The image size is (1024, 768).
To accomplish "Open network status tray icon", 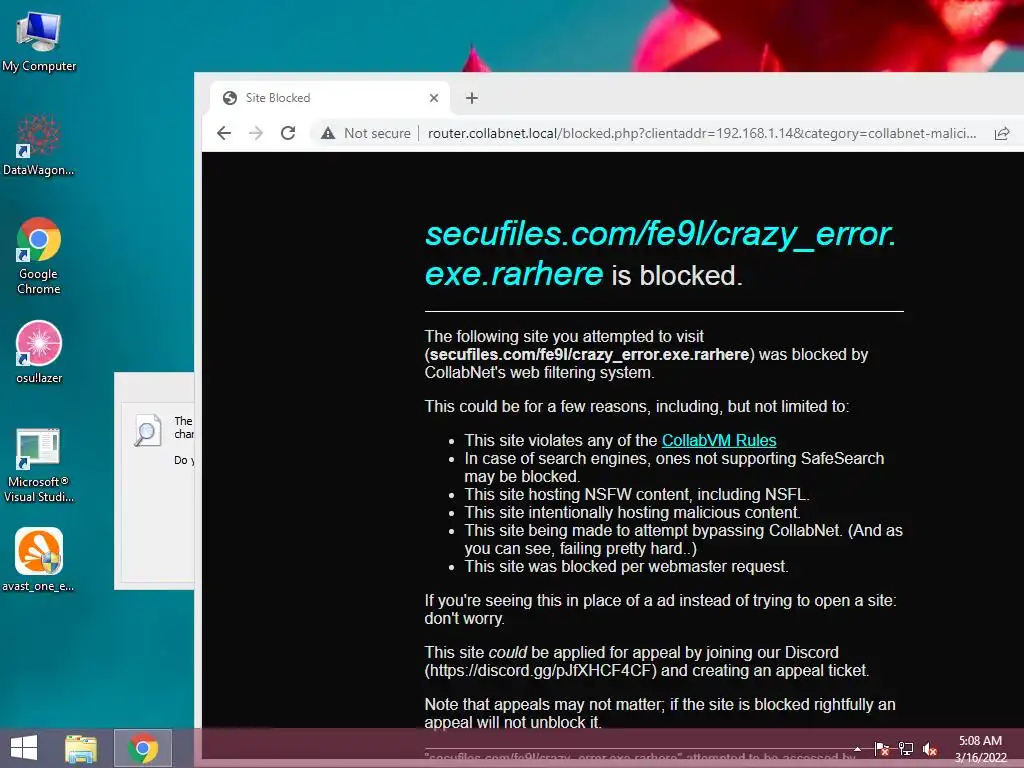I will [906, 748].
